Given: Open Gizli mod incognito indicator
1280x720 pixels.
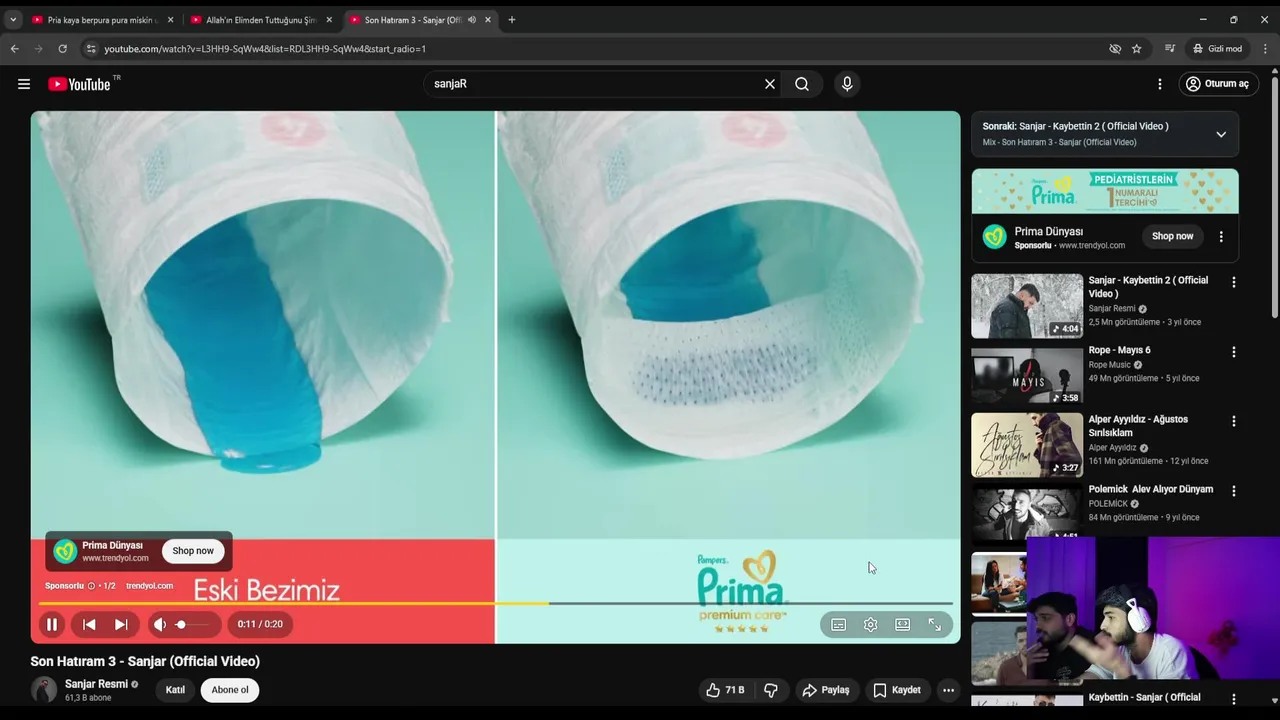Looking at the screenshot, I should click(x=1217, y=48).
